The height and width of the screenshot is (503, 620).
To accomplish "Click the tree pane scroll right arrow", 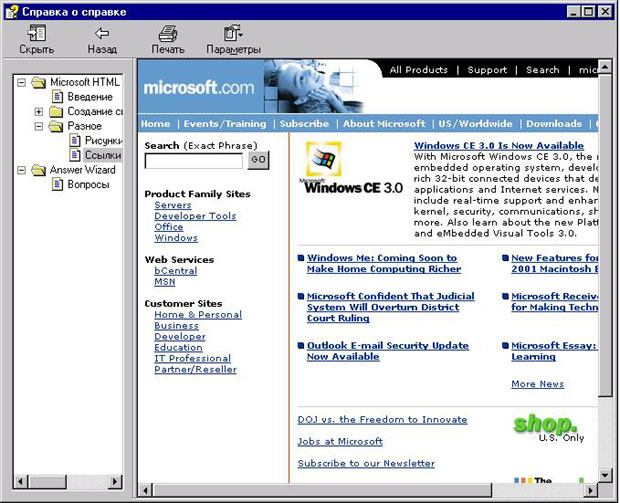I will coord(115,482).
